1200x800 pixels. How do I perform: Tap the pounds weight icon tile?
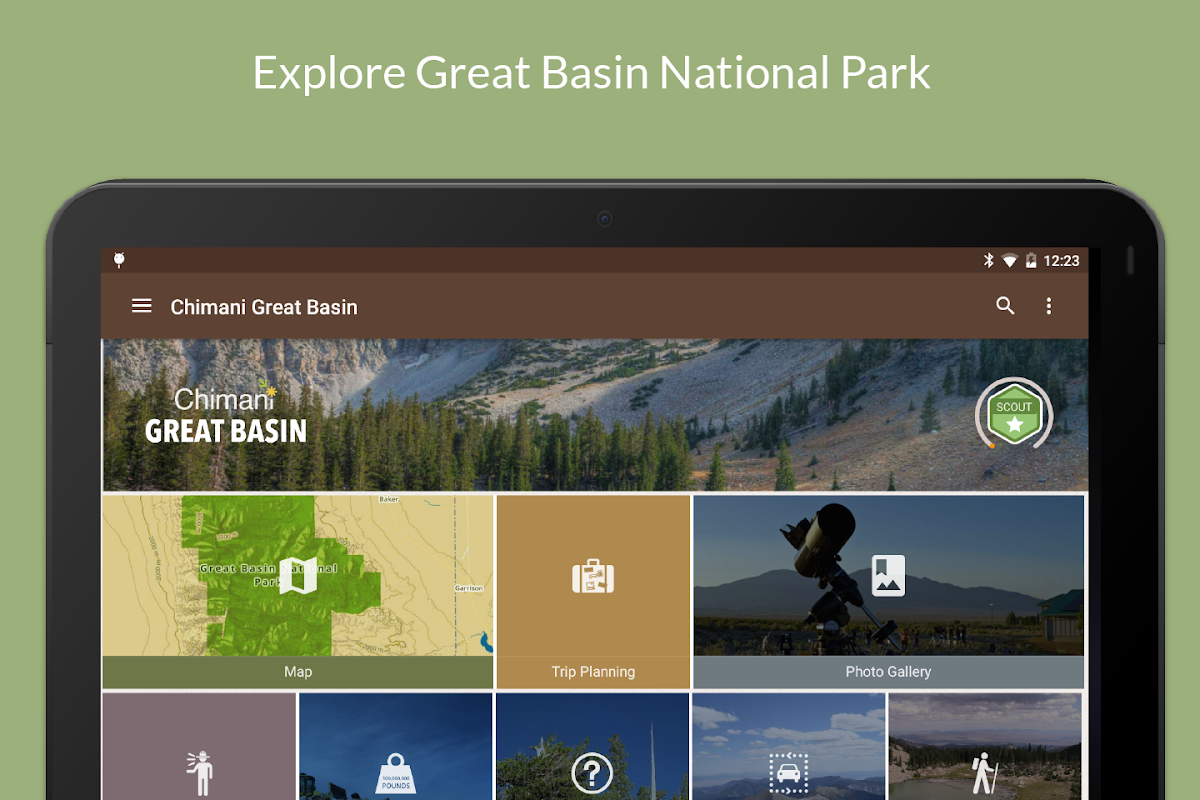[x=396, y=747]
